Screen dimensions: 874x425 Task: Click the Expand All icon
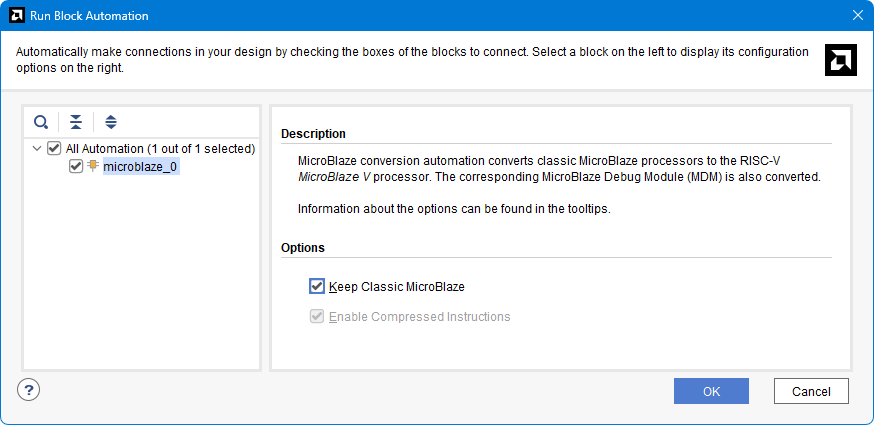click(111, 122)
